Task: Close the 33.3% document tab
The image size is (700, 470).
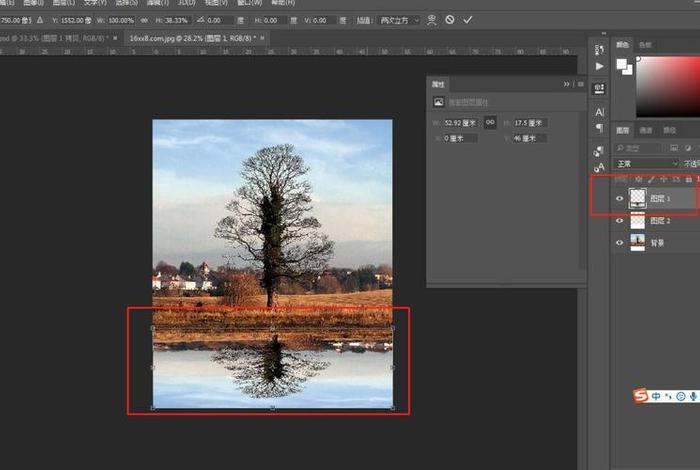Action: tap(115, 38)
